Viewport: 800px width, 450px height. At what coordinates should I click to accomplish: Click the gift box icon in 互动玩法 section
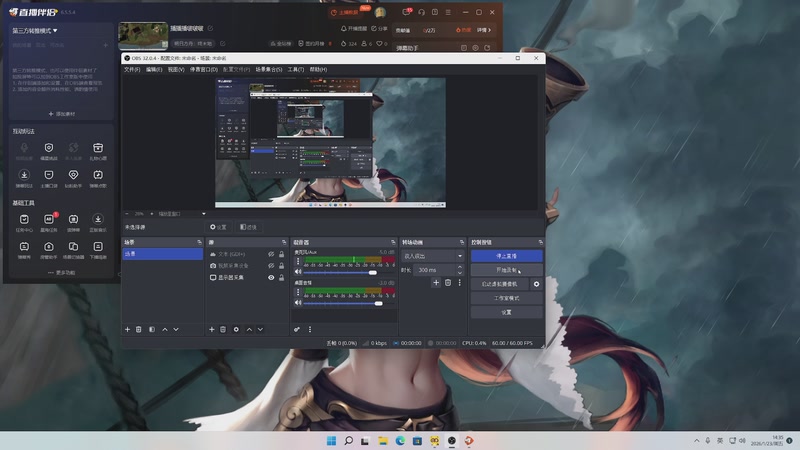tap(98, 147)
